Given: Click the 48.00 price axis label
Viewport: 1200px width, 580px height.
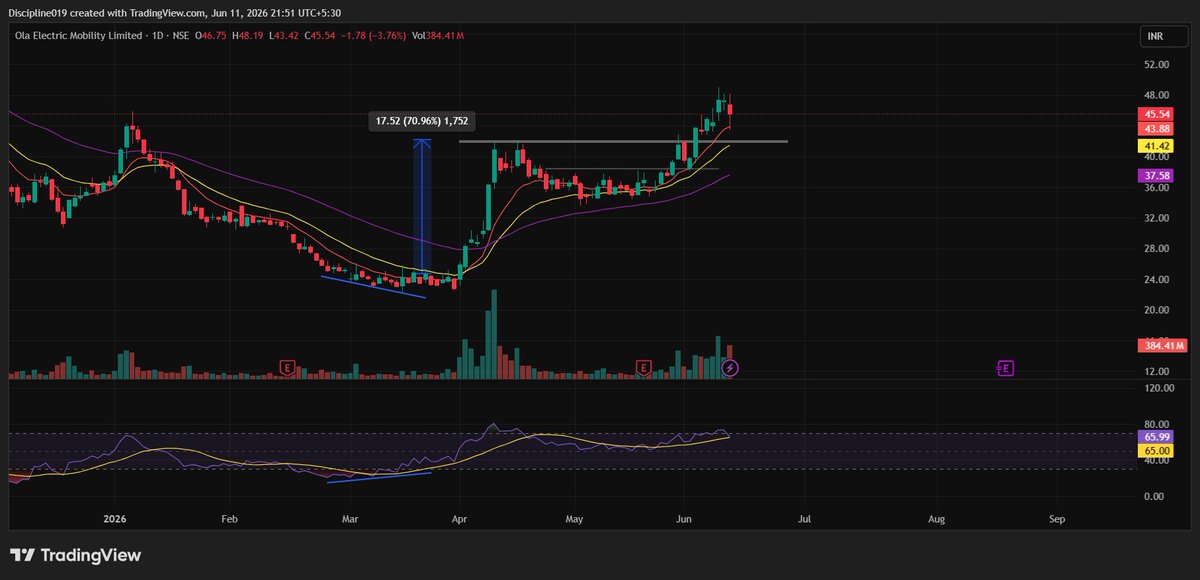Looking at the screenshot, I should coord(1157,96).
